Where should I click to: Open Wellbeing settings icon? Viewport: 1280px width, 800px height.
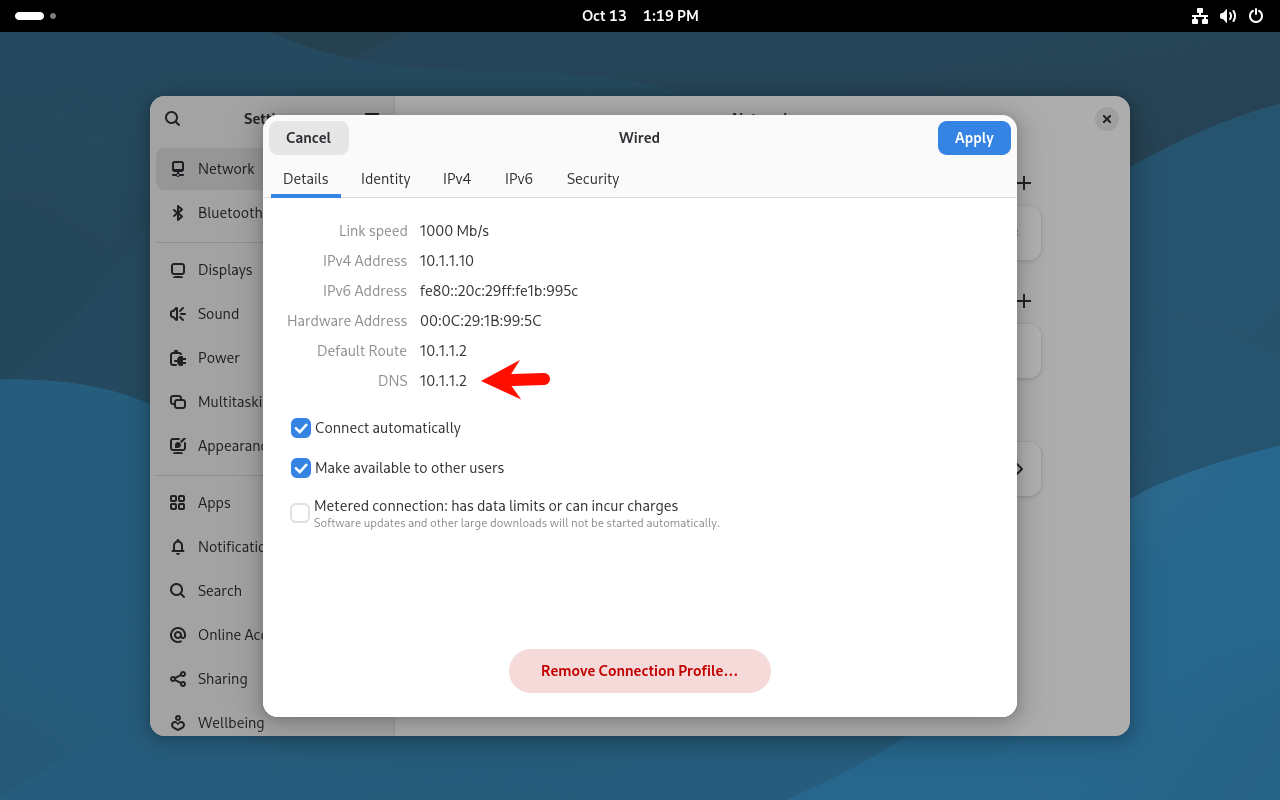pyautogui.click(x=178, y=723)
